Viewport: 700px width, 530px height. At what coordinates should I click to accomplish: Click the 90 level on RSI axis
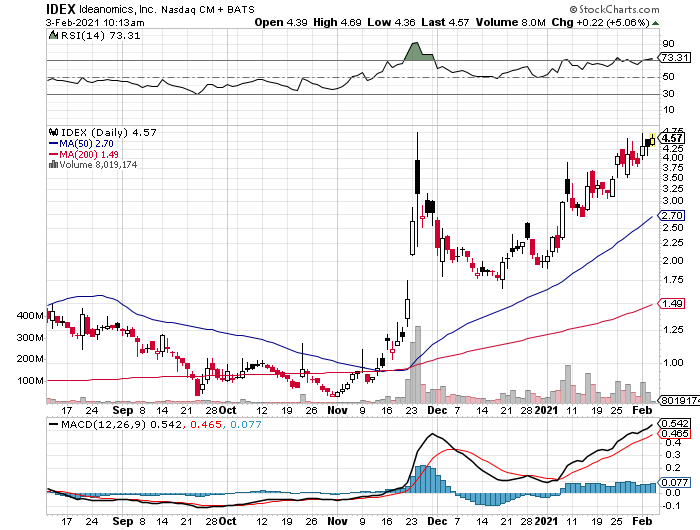click(x=669, y=44)
